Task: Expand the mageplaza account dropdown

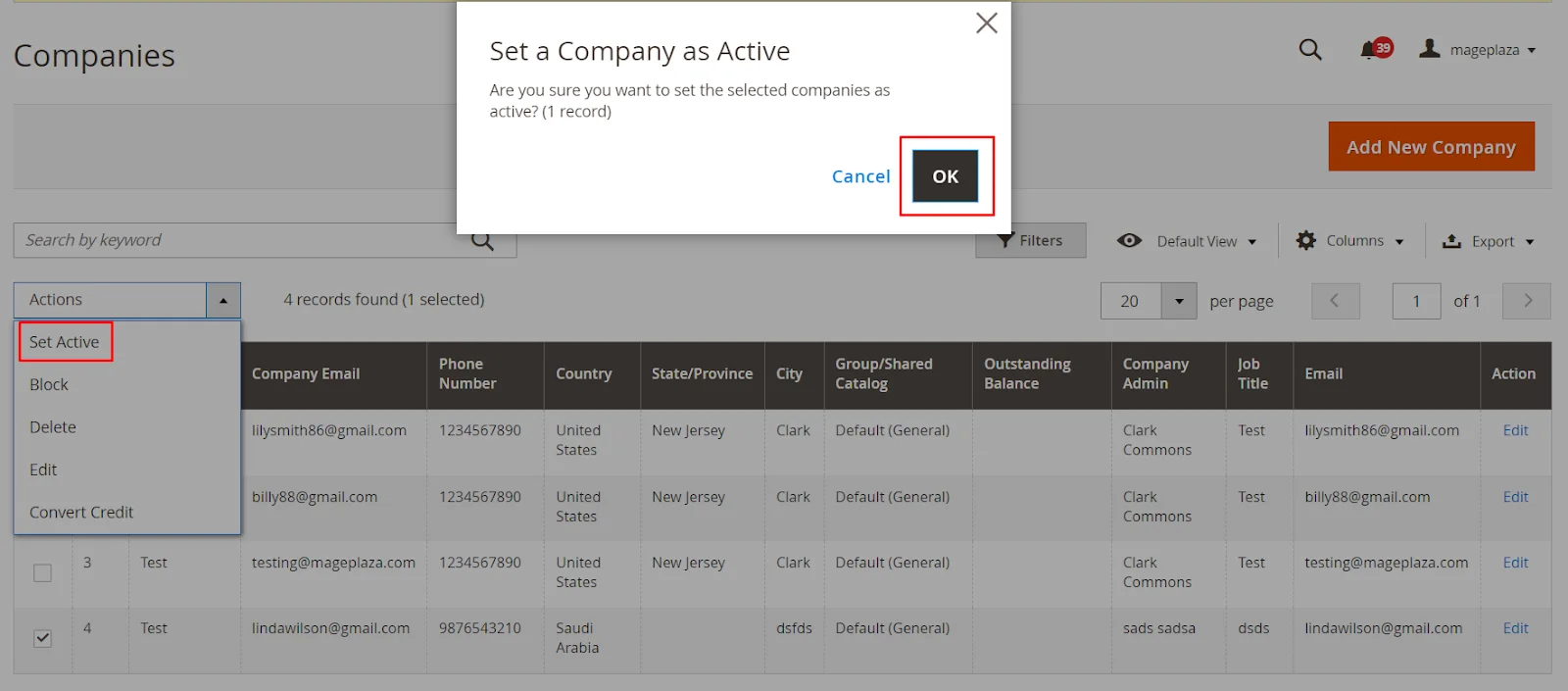Action: coord(1531,50)
